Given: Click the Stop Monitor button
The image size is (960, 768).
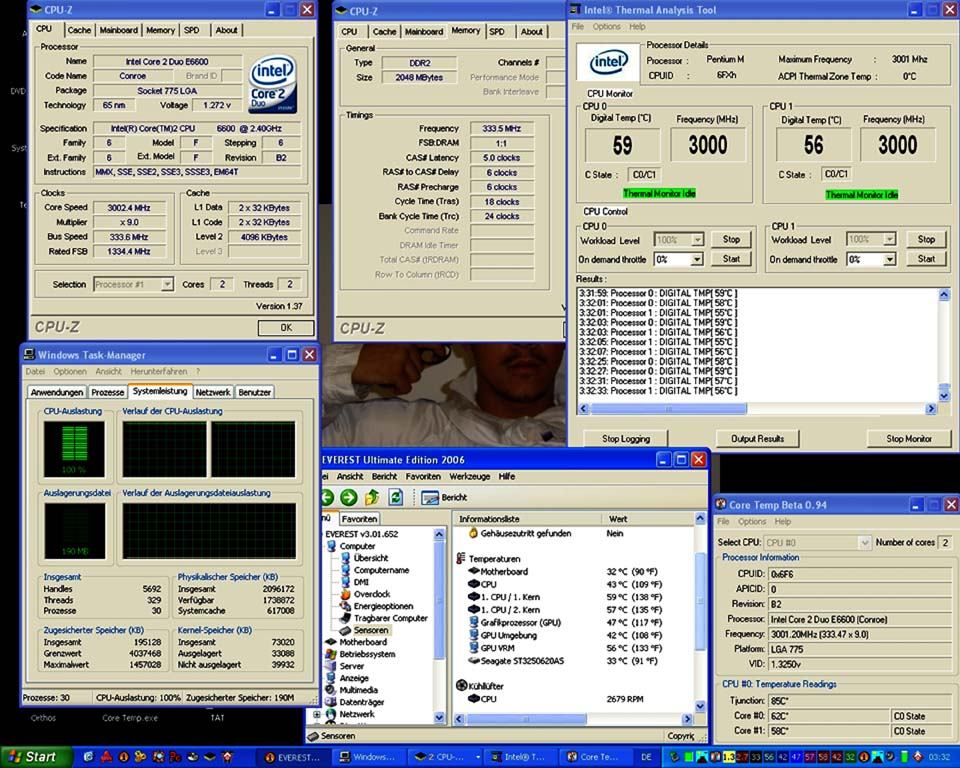Looking at the screenshot, I should [x=909, y=439].
